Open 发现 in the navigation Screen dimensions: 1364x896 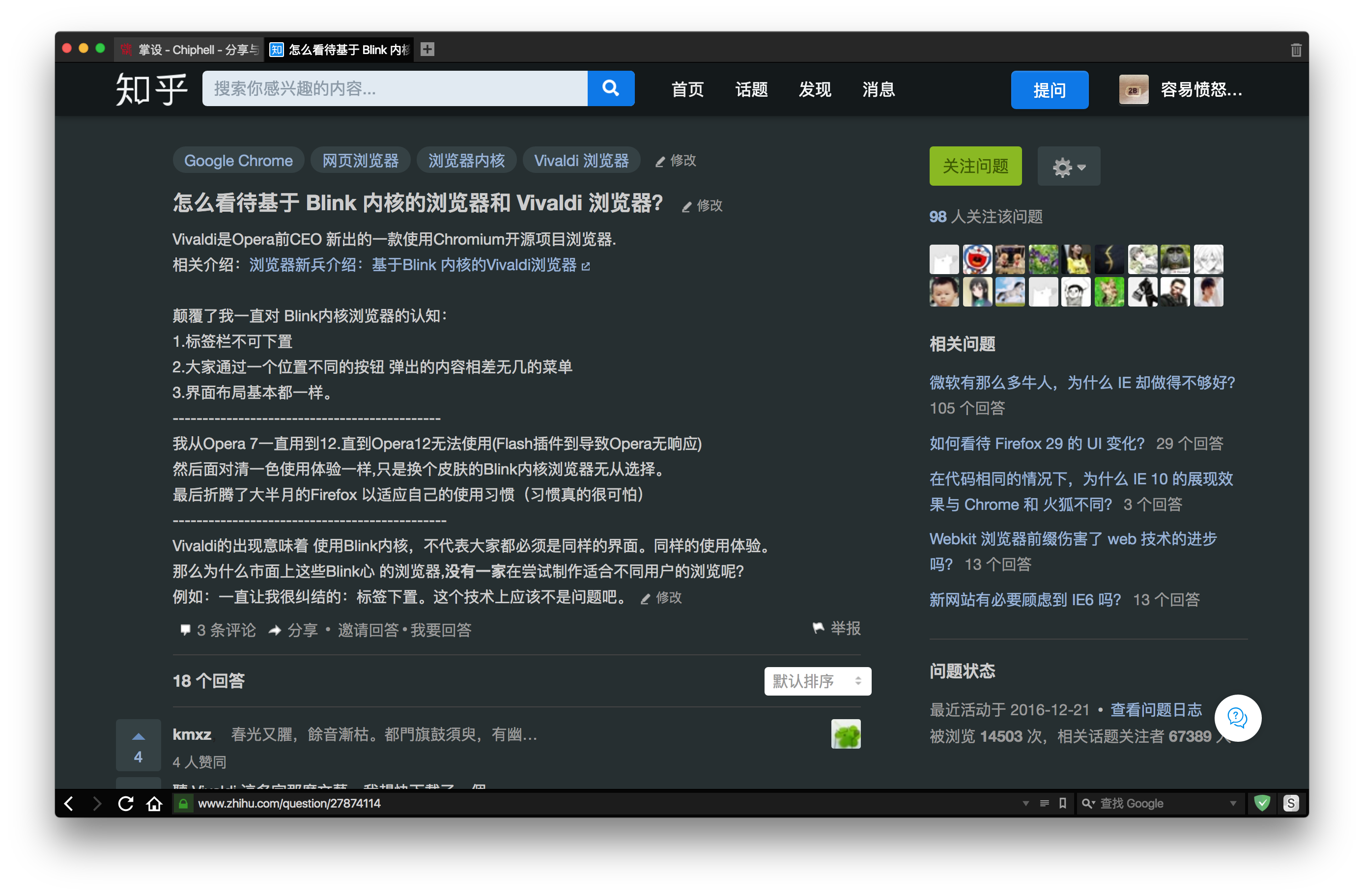(x=814, y=89)
